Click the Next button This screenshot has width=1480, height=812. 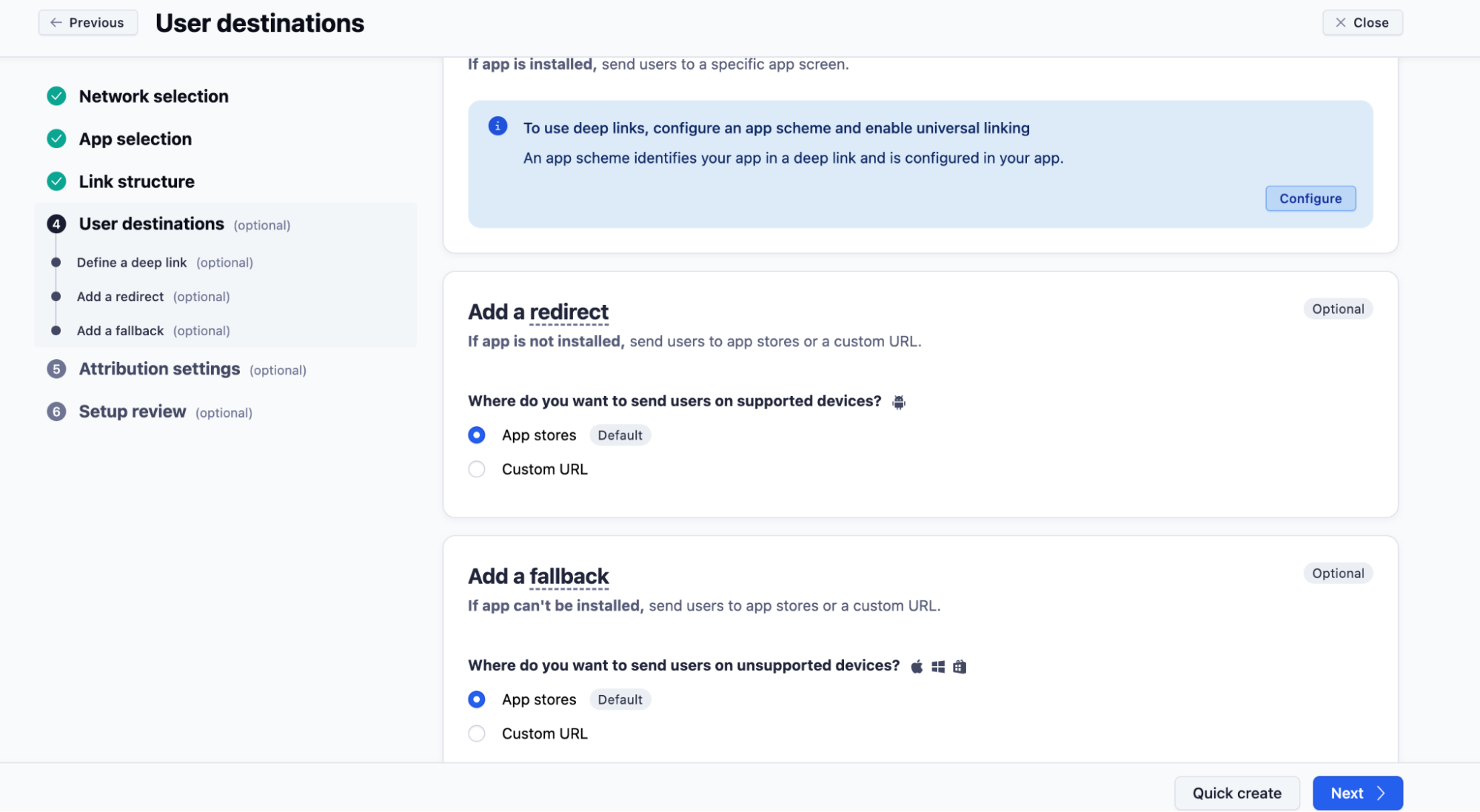[1357, 793]
